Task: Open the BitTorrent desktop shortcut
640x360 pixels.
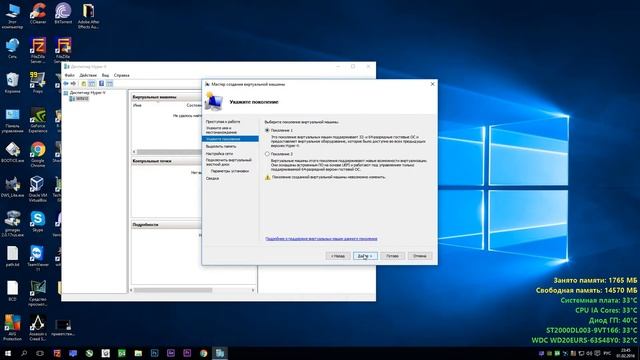Action: click(63, 14)
